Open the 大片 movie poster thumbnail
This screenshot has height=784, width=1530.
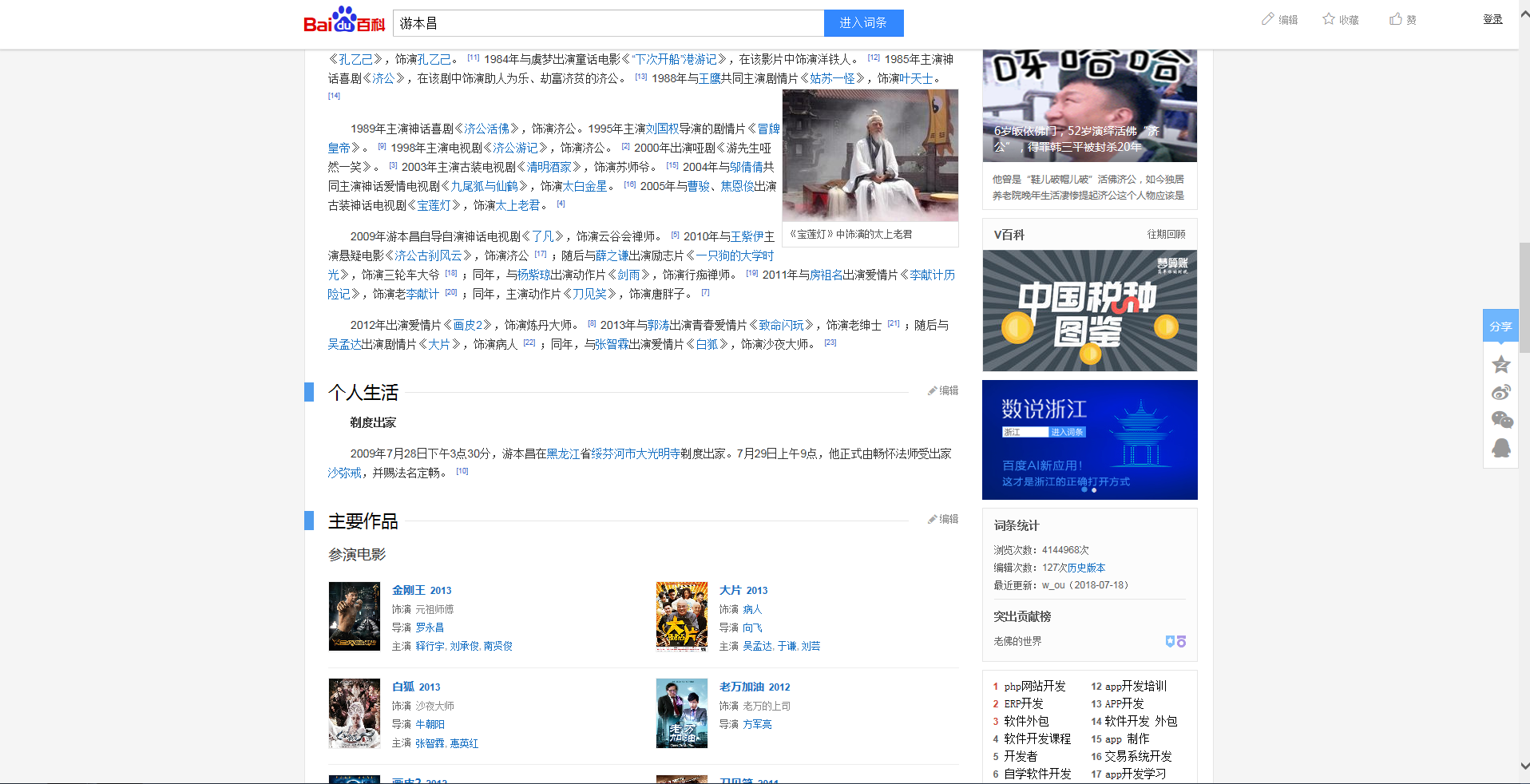click(x=682, y=616)
